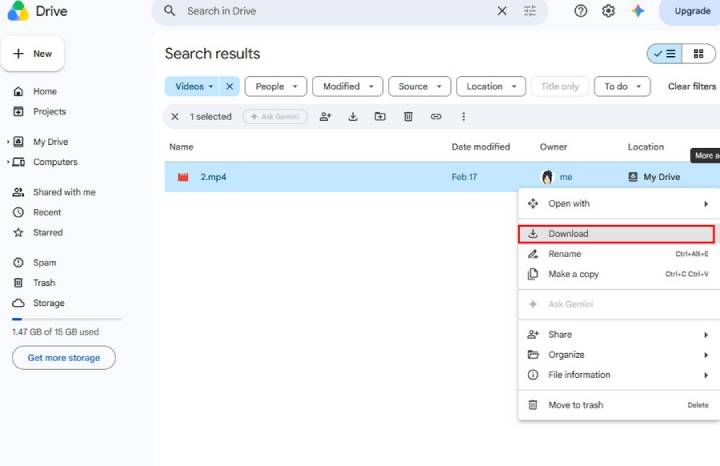Expand Organize submenu in context menu

(619, 355)
